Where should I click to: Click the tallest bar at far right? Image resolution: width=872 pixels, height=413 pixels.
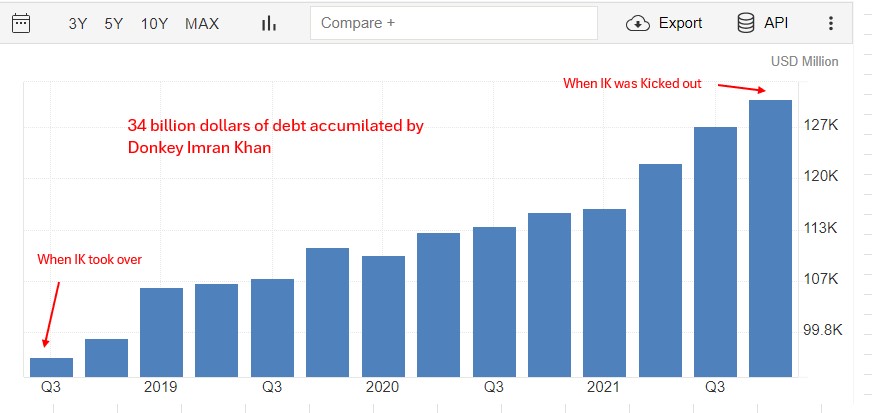770,238
